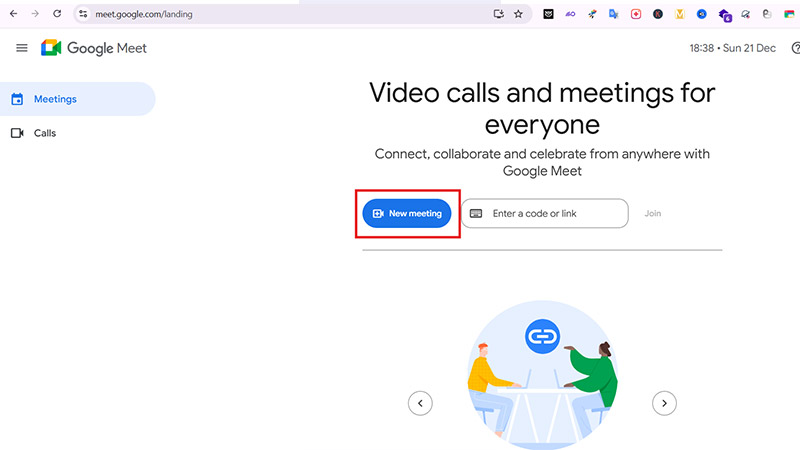The height and width of the screenshot is (450, 800).
Task: Open the New meeting options
Action: pos(407,213)
